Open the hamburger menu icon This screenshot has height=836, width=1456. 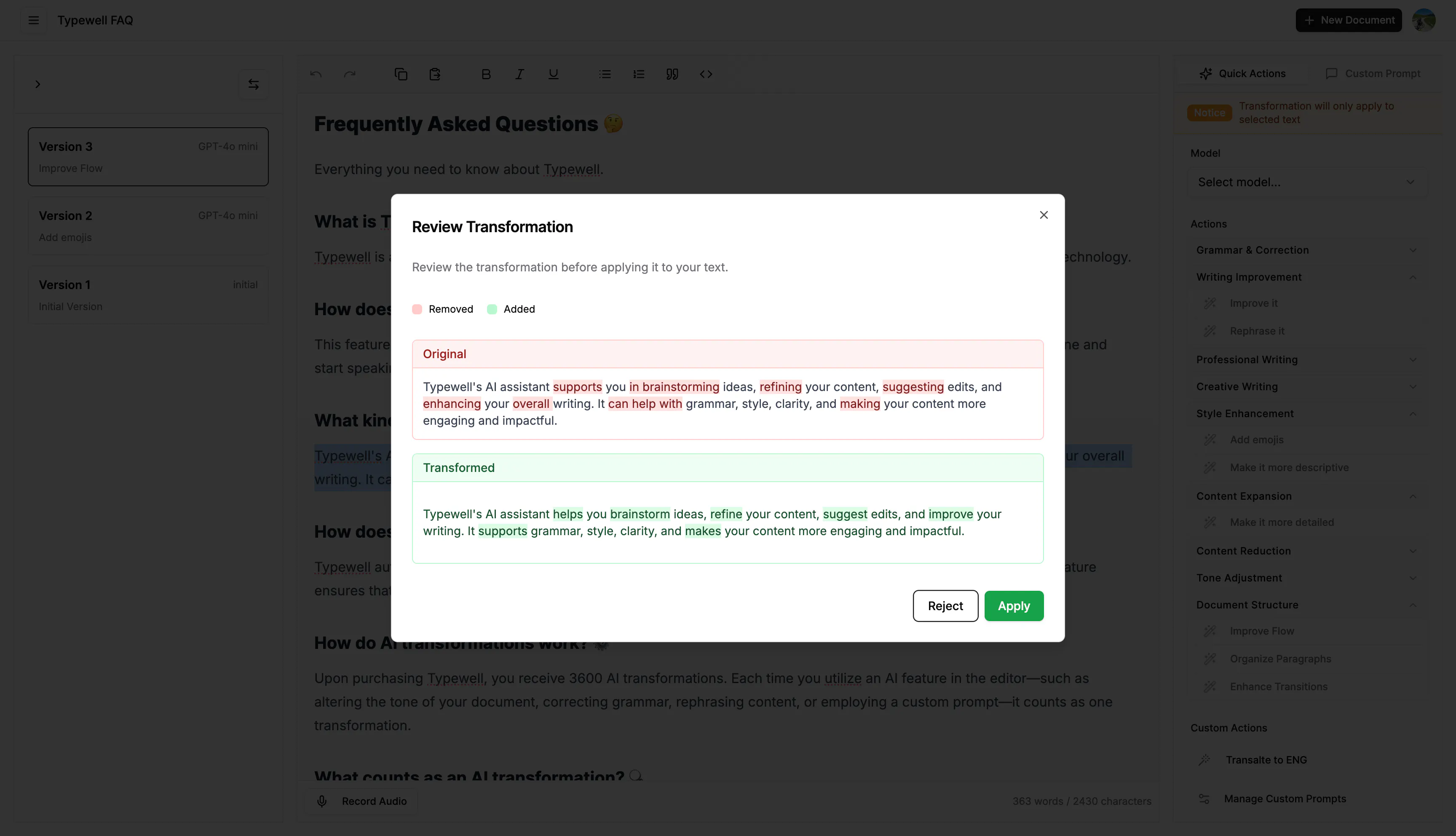pos(34,21)
